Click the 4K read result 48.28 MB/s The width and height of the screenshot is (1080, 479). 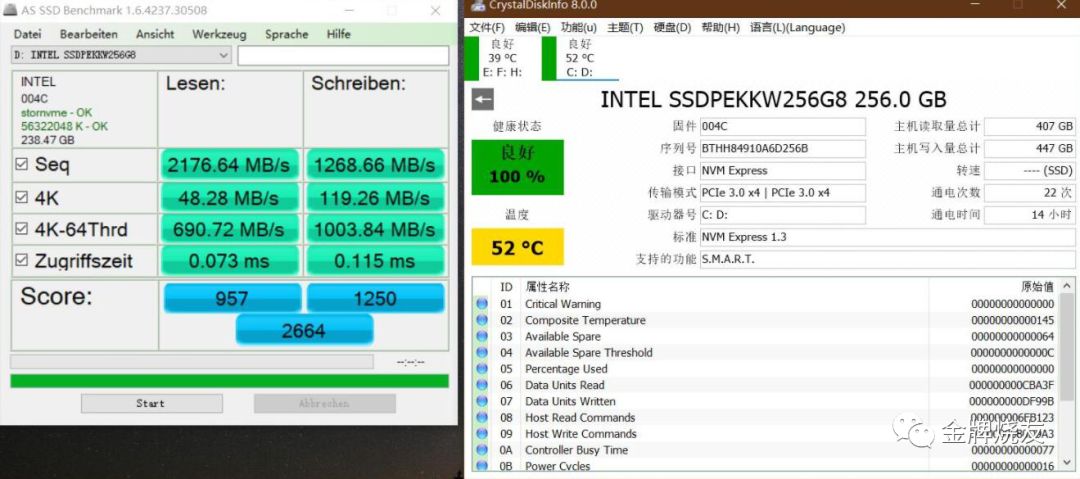230,198
